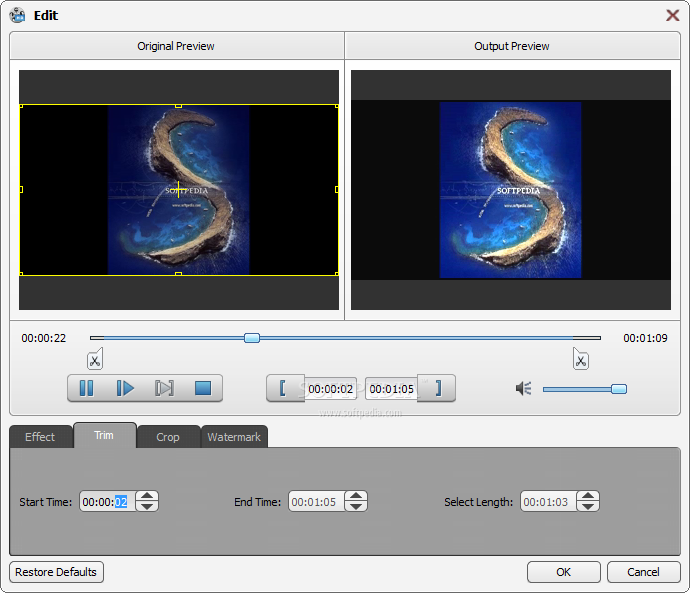The width and height of the screenshot is (690, 593).
Task: Click the Output Preview video image
Action: (x=510, y=190)
